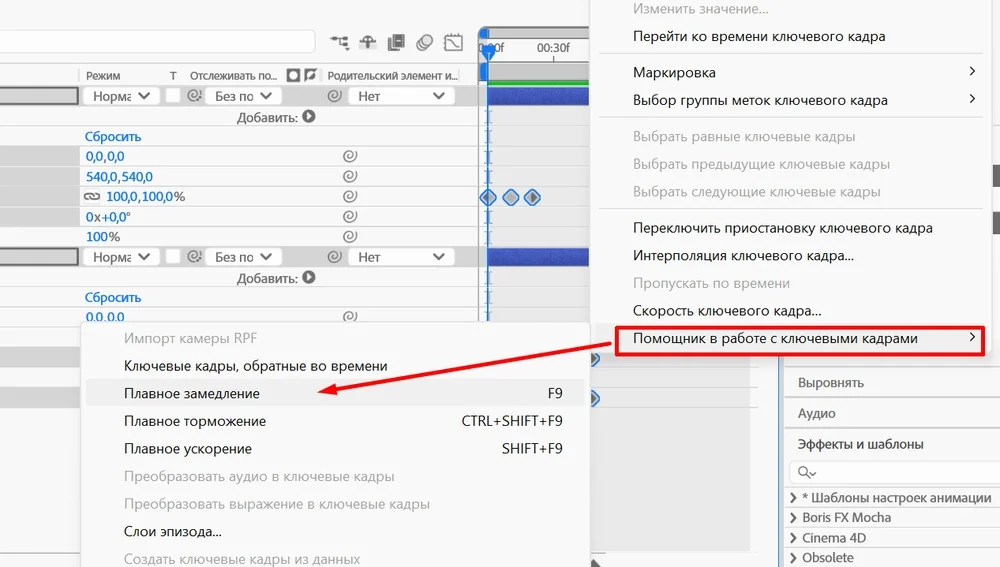Image resolution: width=1000 pixels, height=567 pixels.
Task: Tick lower layer's T preserve transparency checkbox
Action: pyautogui.click(x=173, y=257)
